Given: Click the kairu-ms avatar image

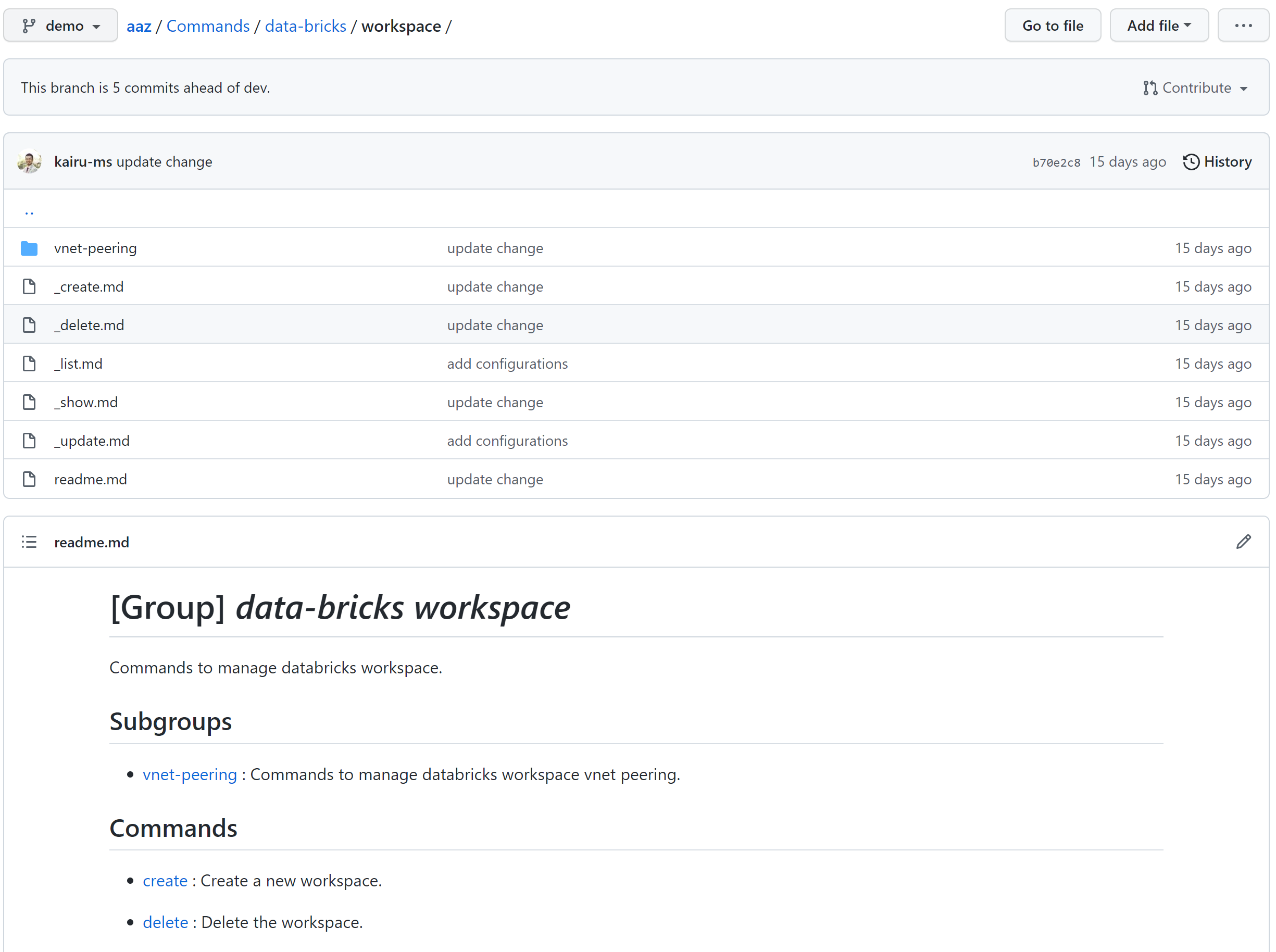Looking at the screenshot, I should (x=29, y=161).
